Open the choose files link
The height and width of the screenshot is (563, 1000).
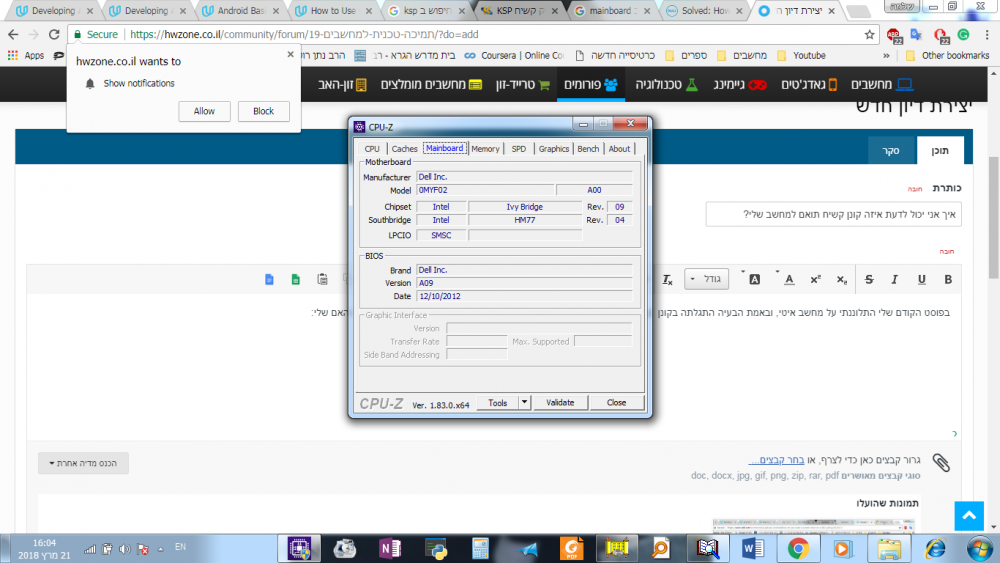click(776, 460)
